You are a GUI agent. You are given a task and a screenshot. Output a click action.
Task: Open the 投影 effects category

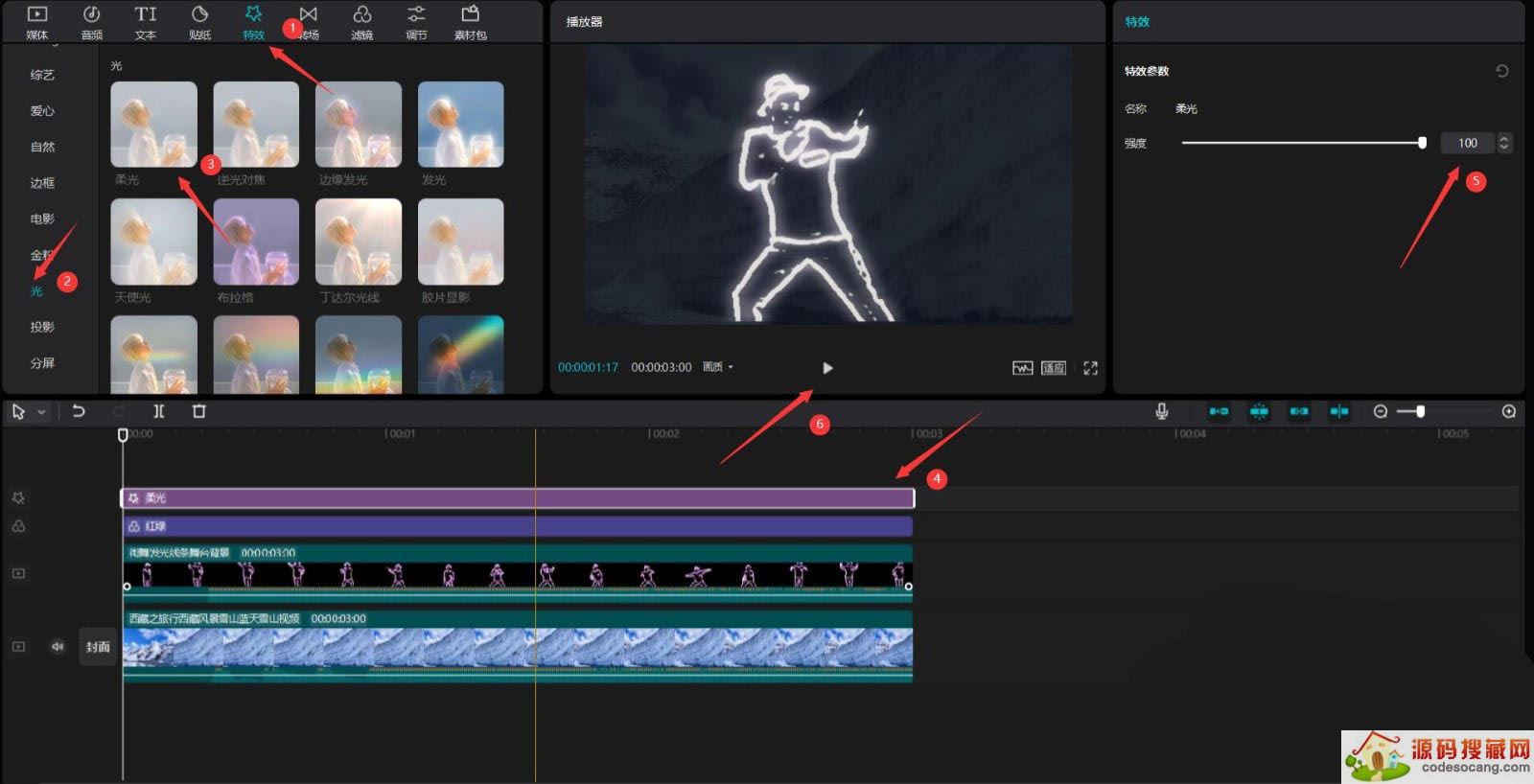[42, 327]
